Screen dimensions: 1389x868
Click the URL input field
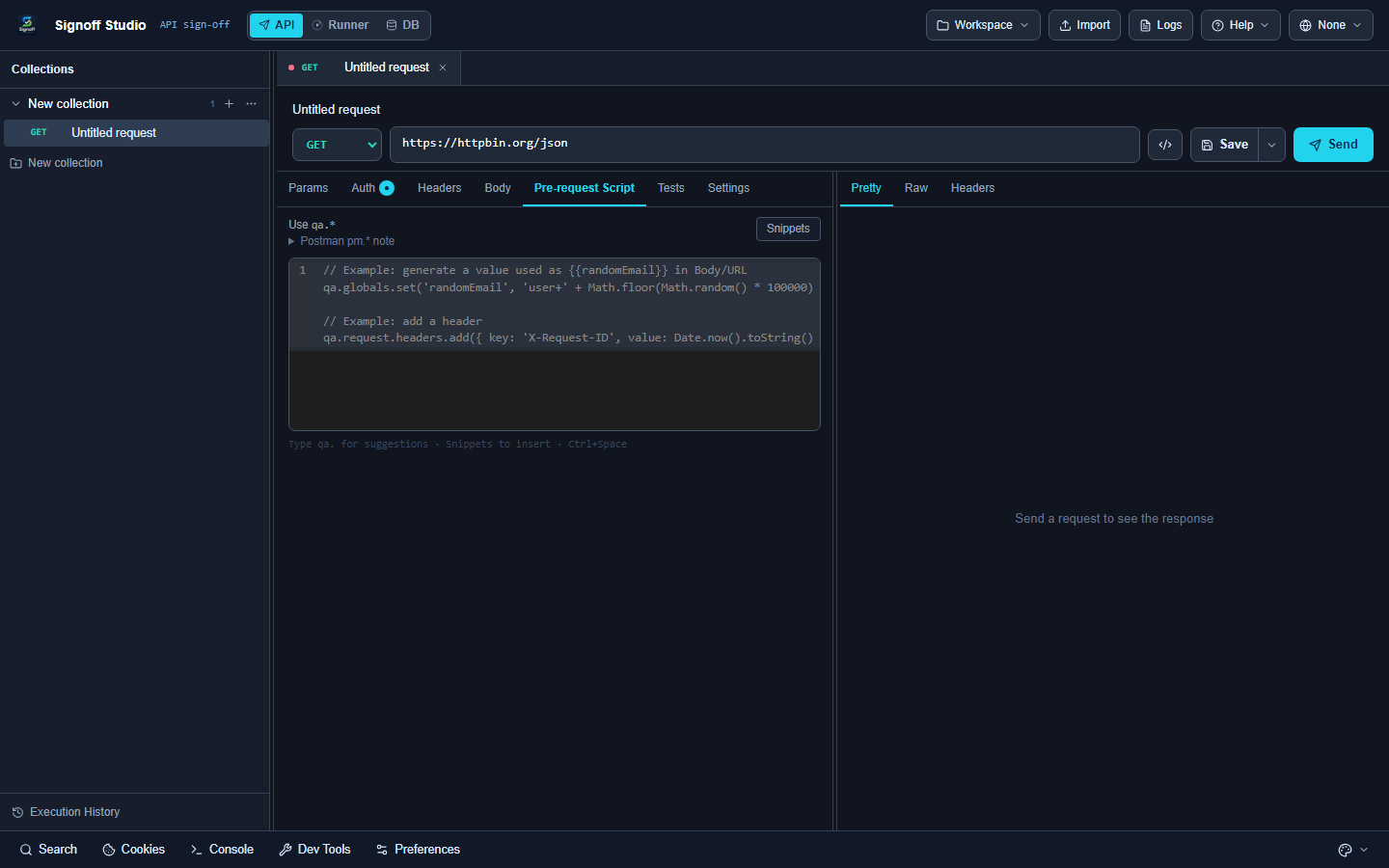tap(765, 145)
